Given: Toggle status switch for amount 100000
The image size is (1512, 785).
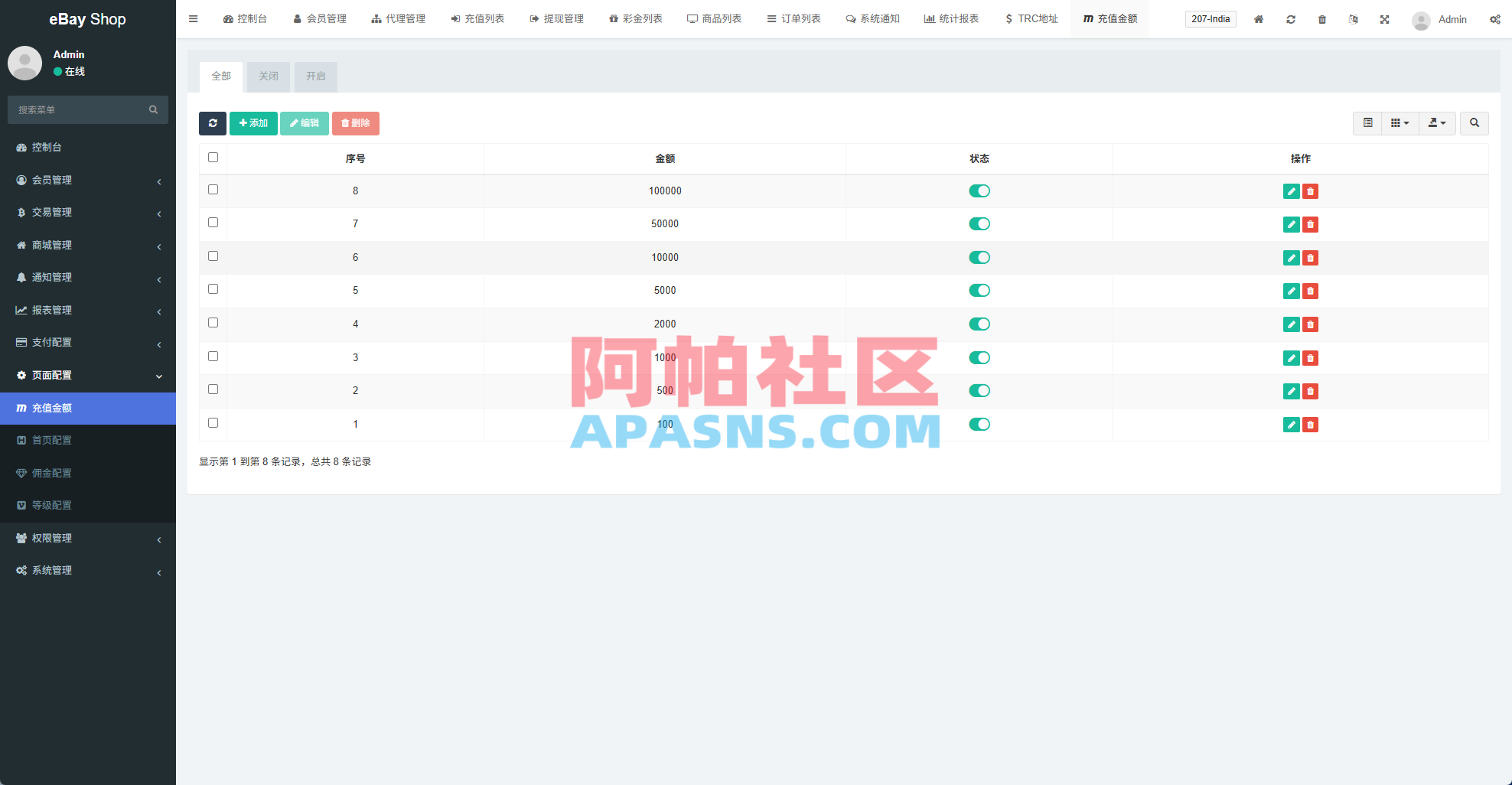Looking at the screenshot, I should (979, 191).
